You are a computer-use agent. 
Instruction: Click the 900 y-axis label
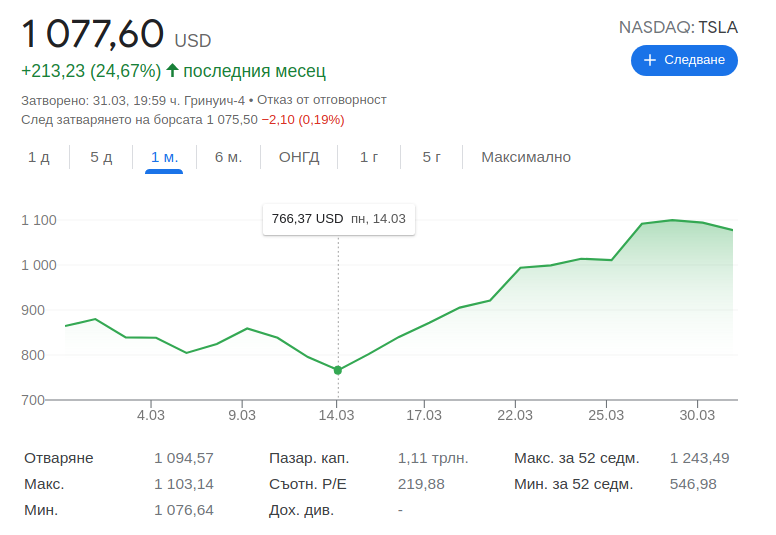point(33,310)
